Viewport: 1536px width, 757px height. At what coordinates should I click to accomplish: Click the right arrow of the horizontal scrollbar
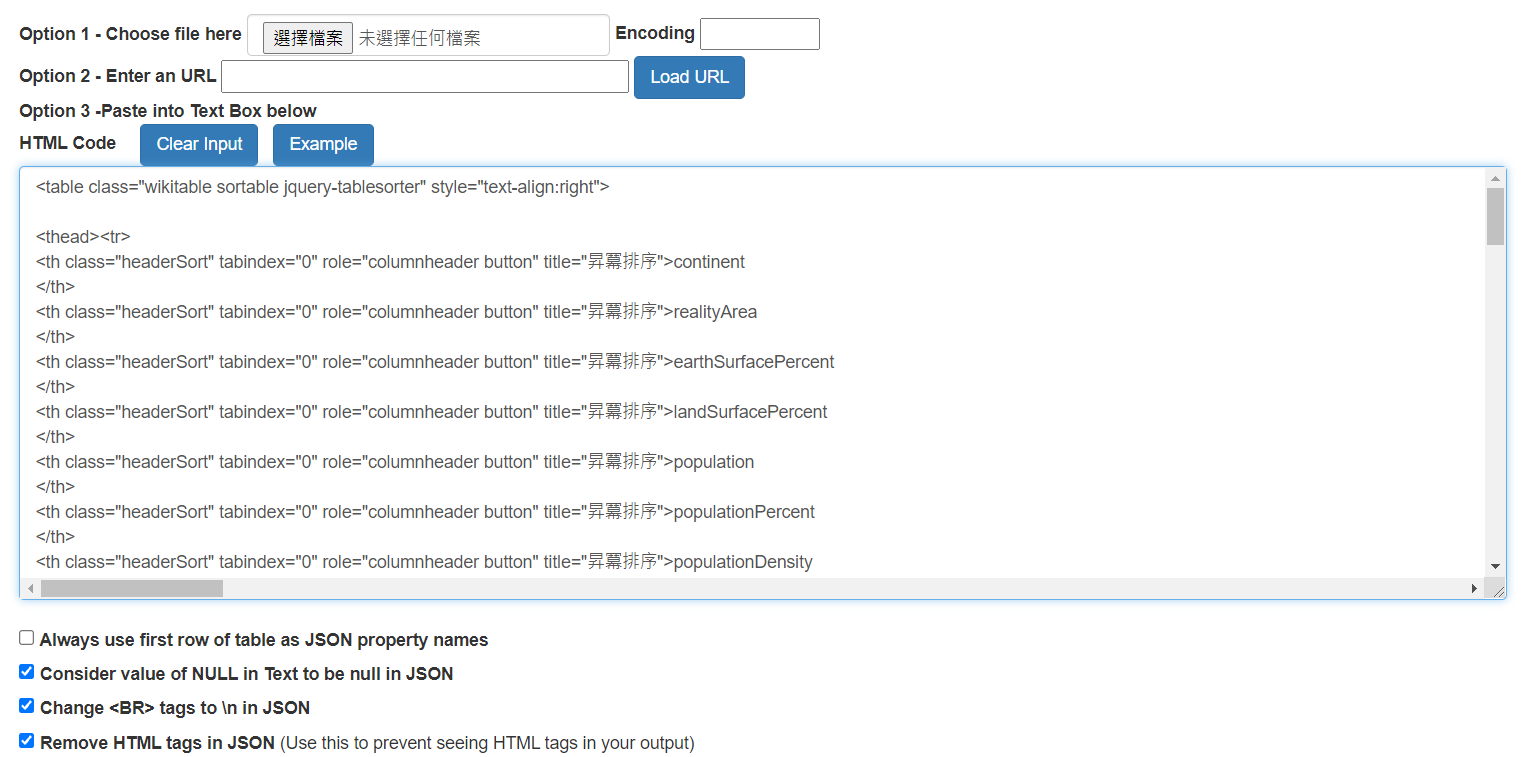coord(1474,589)
